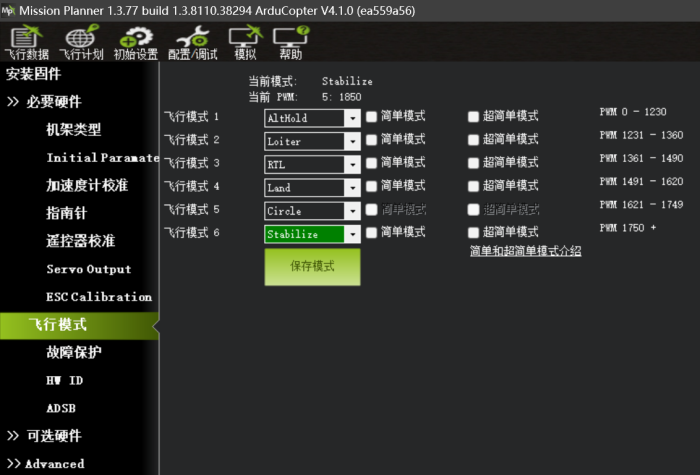Open the 简单和超简单模式介绍 link
This screenshot has height=475, width=700.
coord(525,251)
